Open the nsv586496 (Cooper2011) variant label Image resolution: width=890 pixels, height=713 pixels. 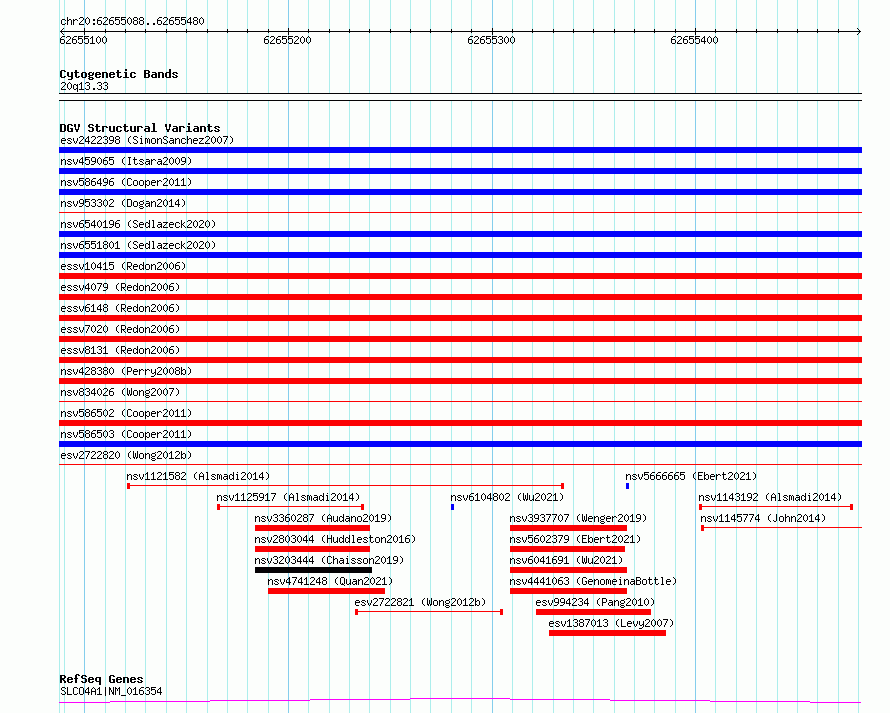[x=126, y=182]
